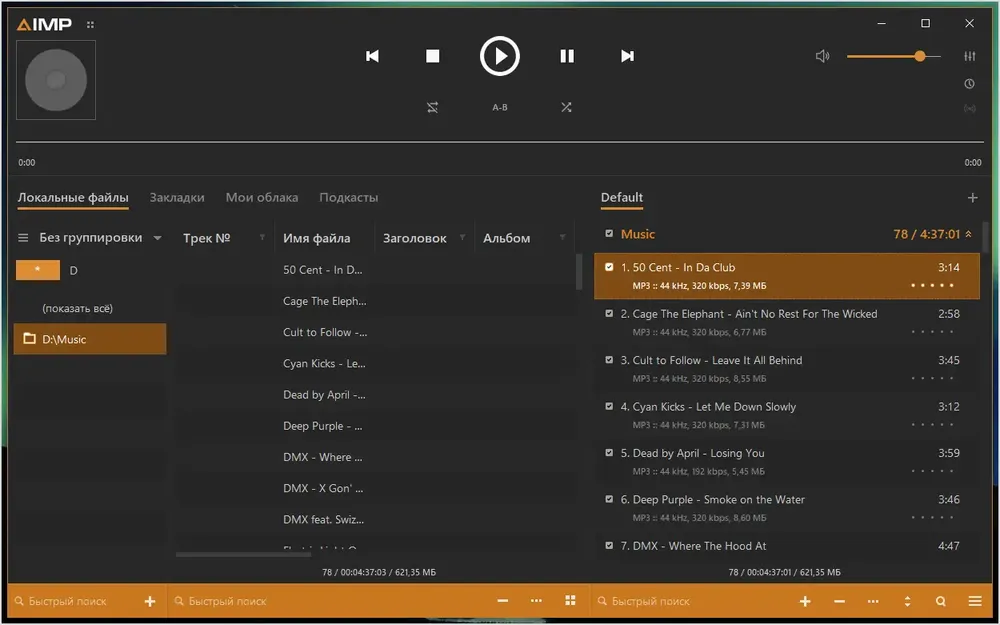Open the Закладки tab
1000x625 pixels.
(x=177, y=197)
